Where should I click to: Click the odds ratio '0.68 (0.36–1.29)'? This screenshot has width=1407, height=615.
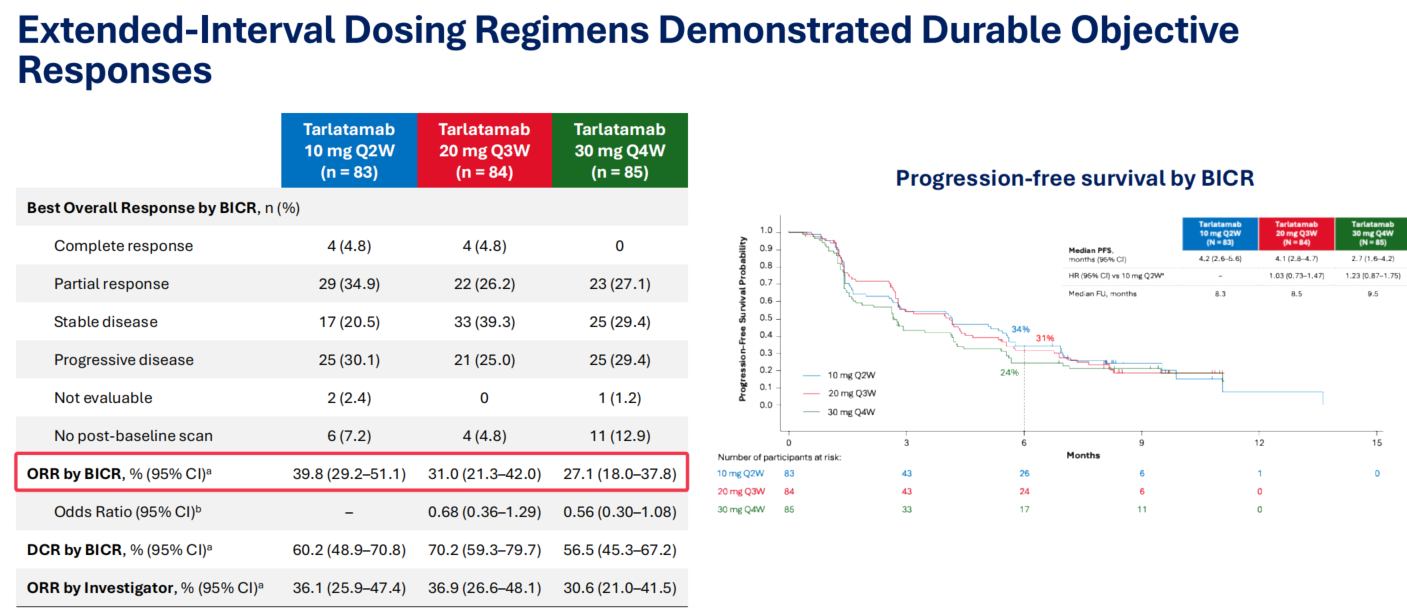[x=485, y=512]
